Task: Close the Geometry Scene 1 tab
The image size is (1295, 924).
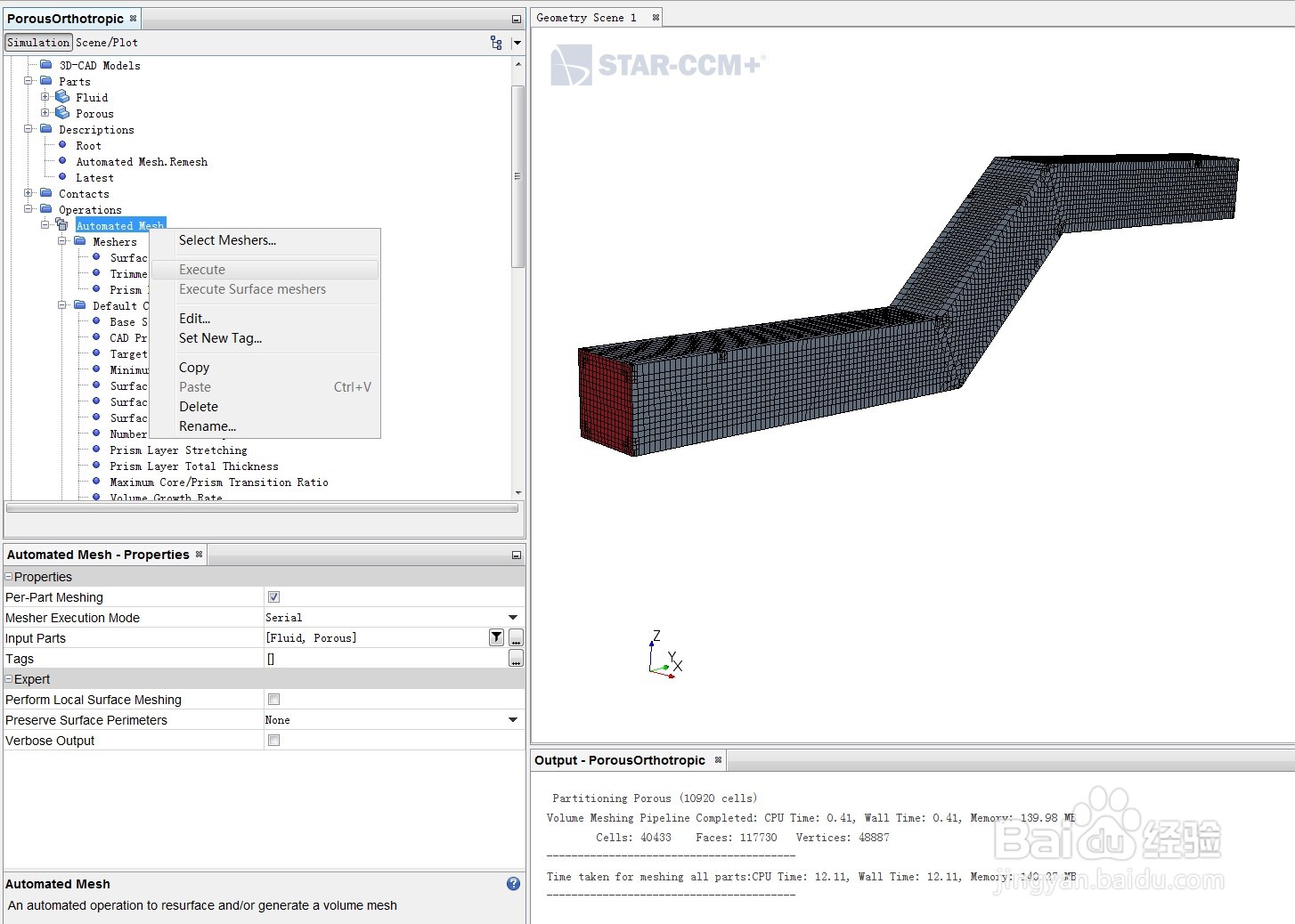Action: click(x=656, y=17)
